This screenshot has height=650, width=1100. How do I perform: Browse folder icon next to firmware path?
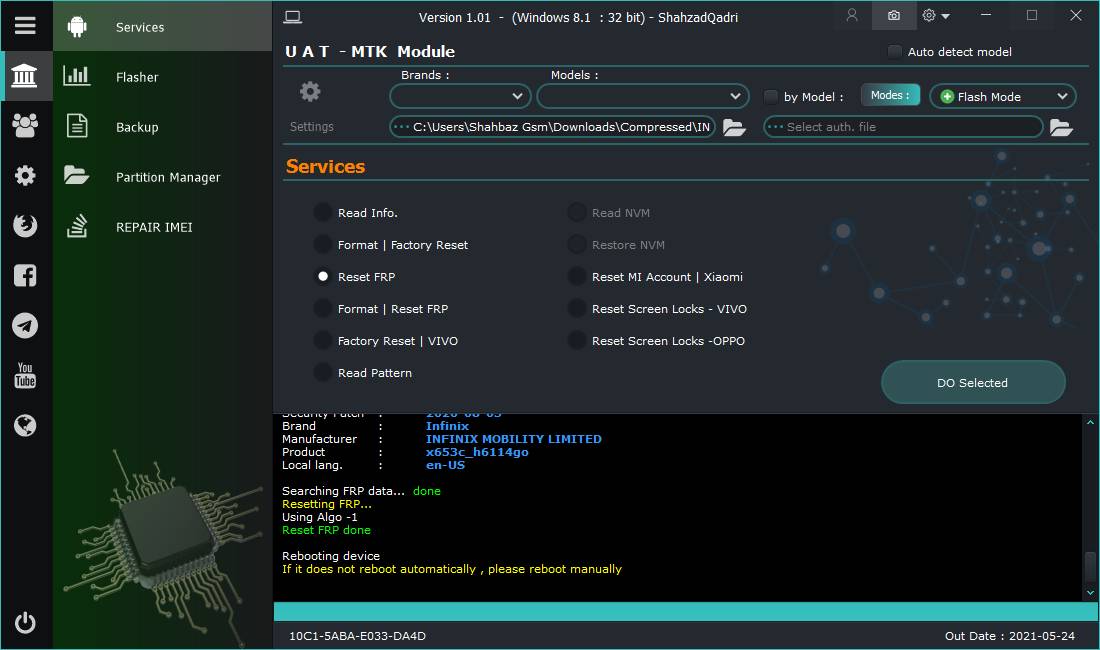coord(734,128)
